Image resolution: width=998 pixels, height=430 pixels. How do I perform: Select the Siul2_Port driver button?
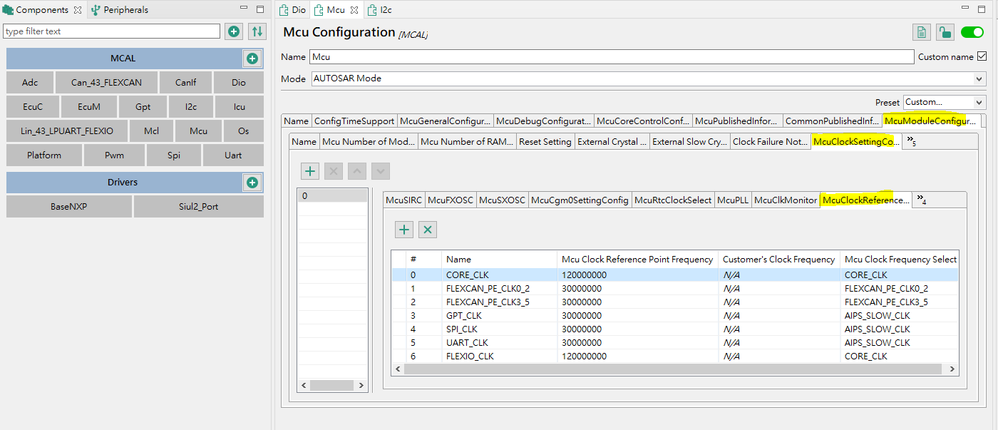pyautogui.click(x=198, y=207)
